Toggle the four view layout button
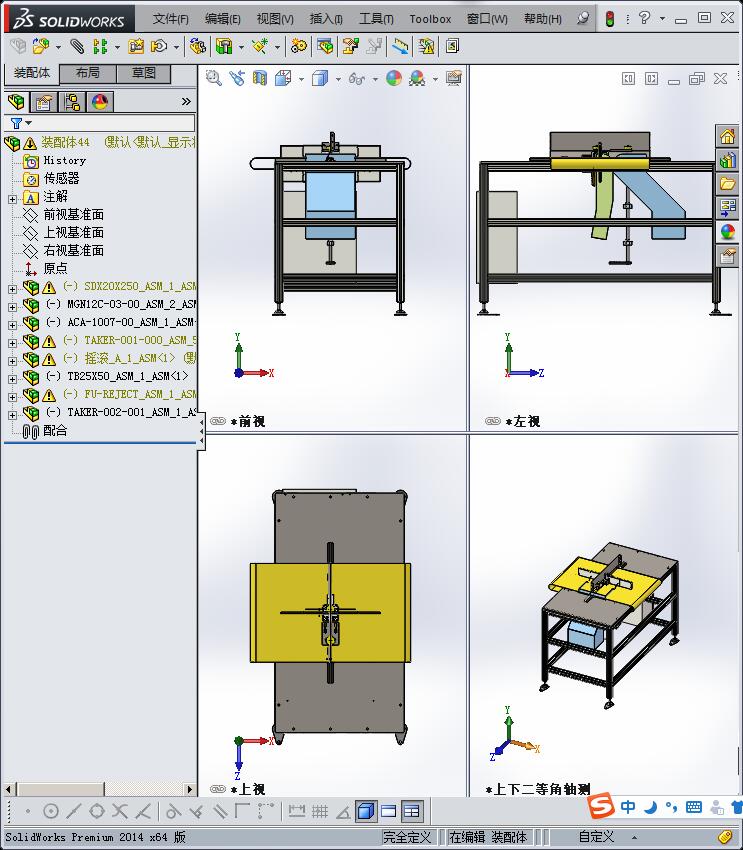This screenshot has width=743, height=850. [412, 811]
